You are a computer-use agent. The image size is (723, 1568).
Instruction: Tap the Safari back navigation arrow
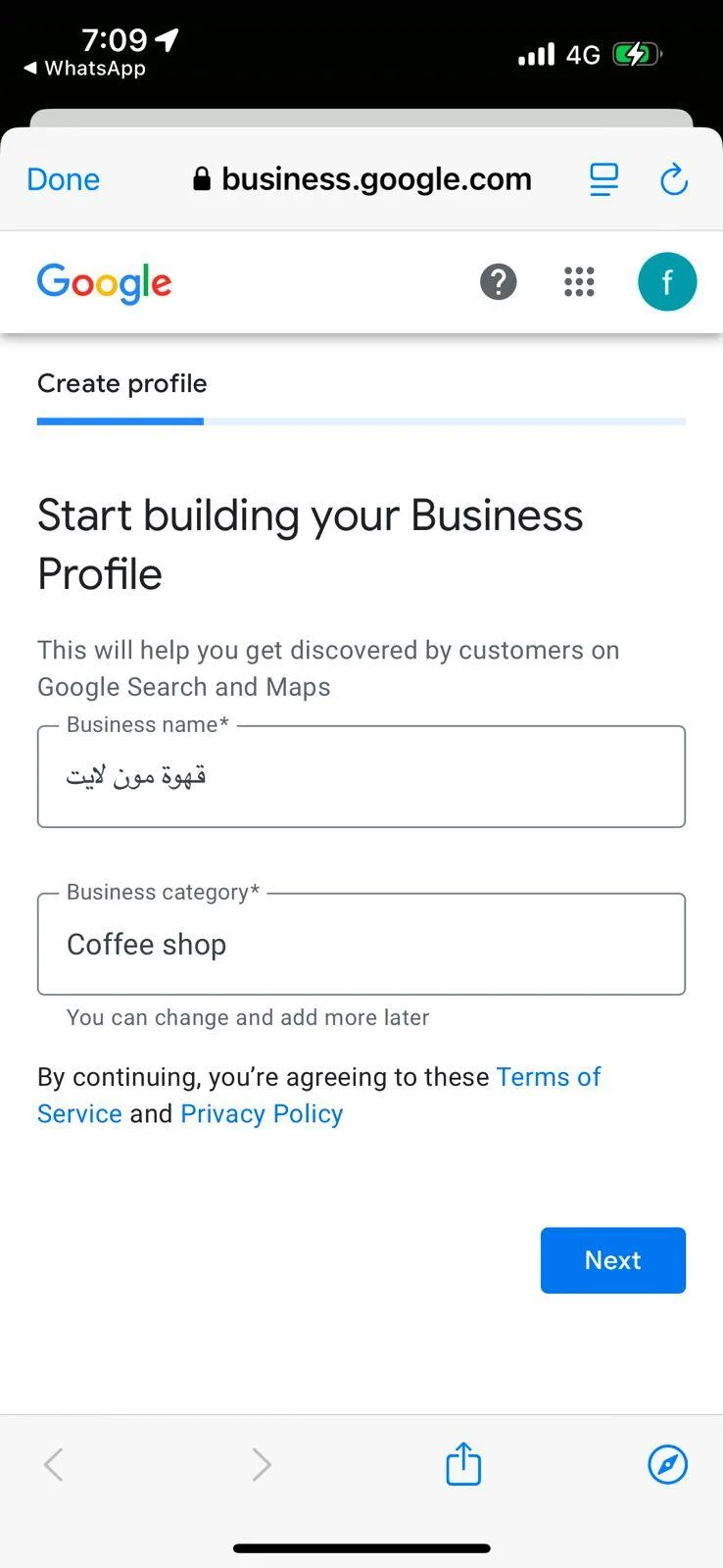tap(53, 1464)
